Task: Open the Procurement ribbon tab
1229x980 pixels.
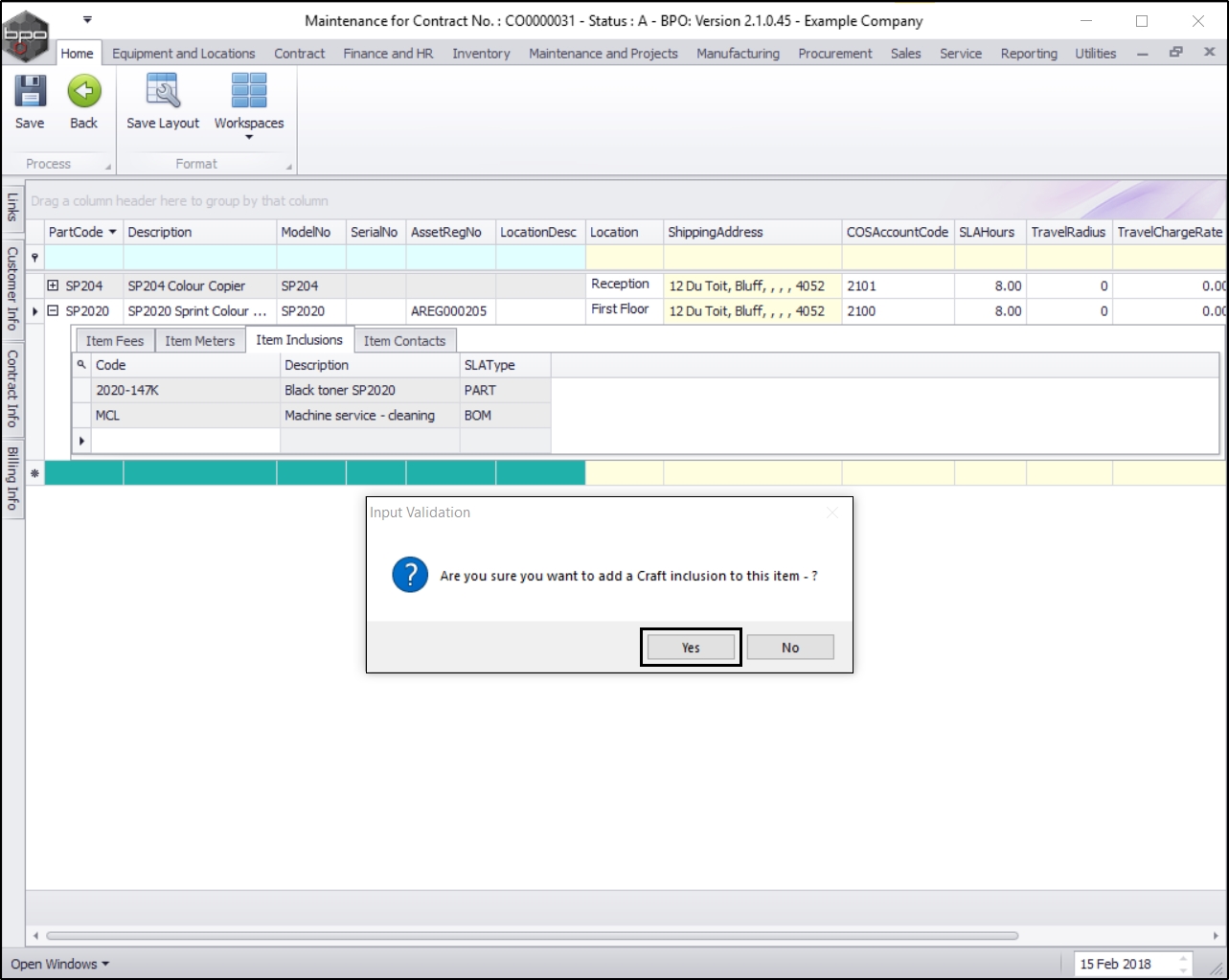Action: point(835,54)
